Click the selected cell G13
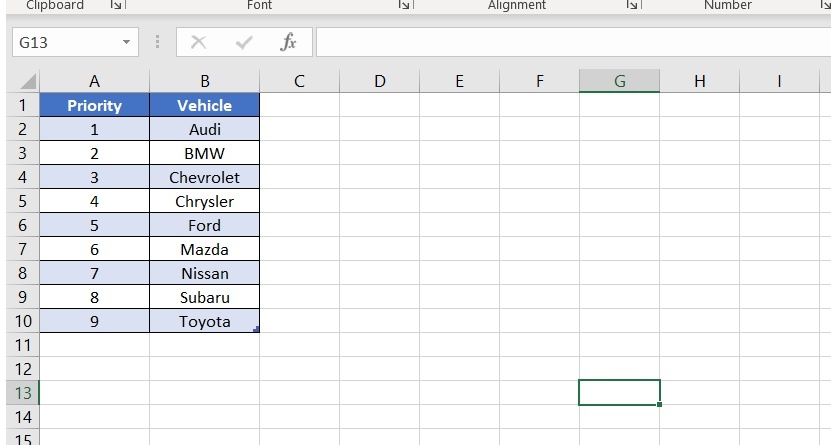This screenshot has width=831, height=445. point(619,393)
